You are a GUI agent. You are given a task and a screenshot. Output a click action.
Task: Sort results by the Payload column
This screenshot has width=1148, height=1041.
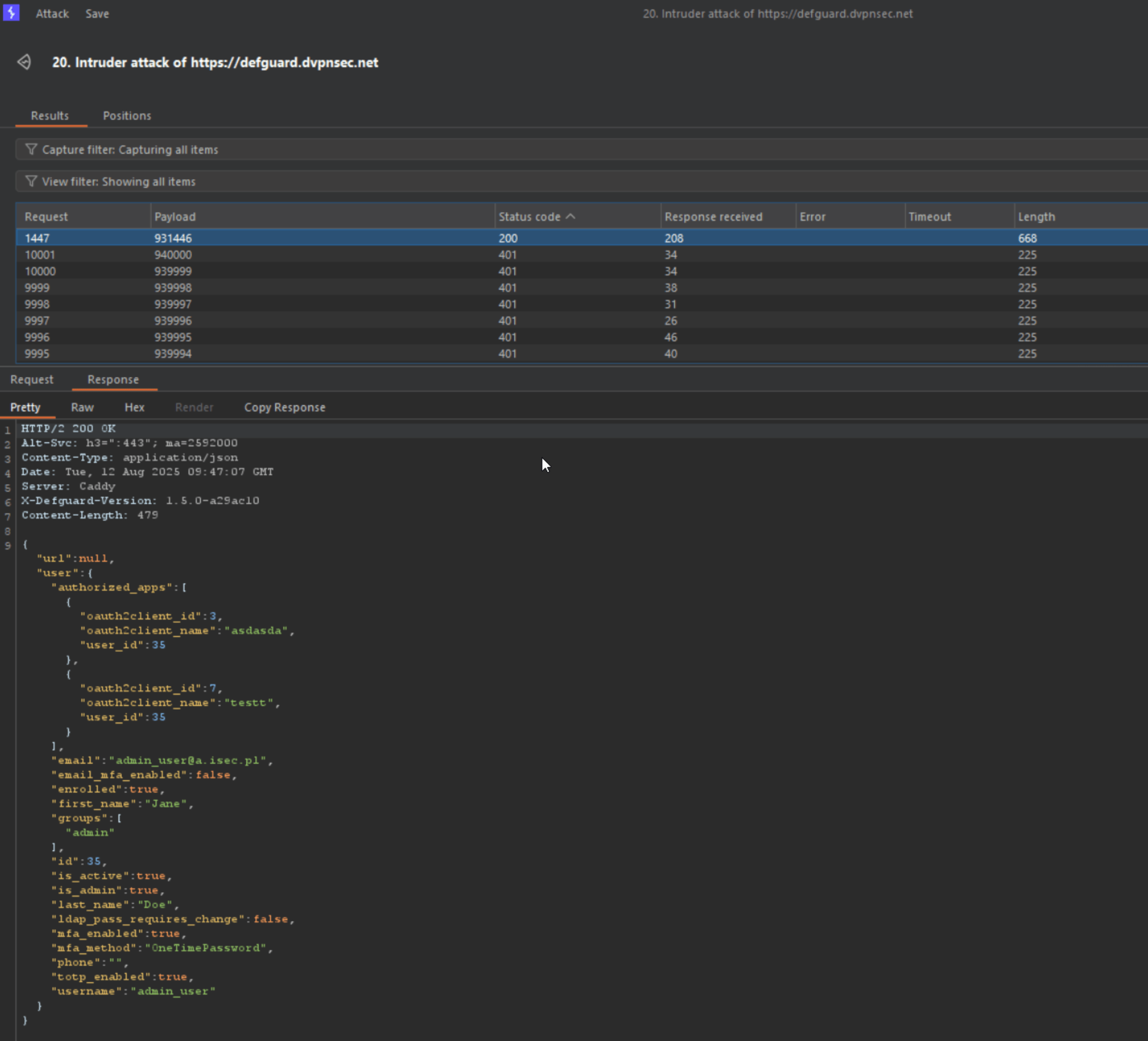coord(175,216)
